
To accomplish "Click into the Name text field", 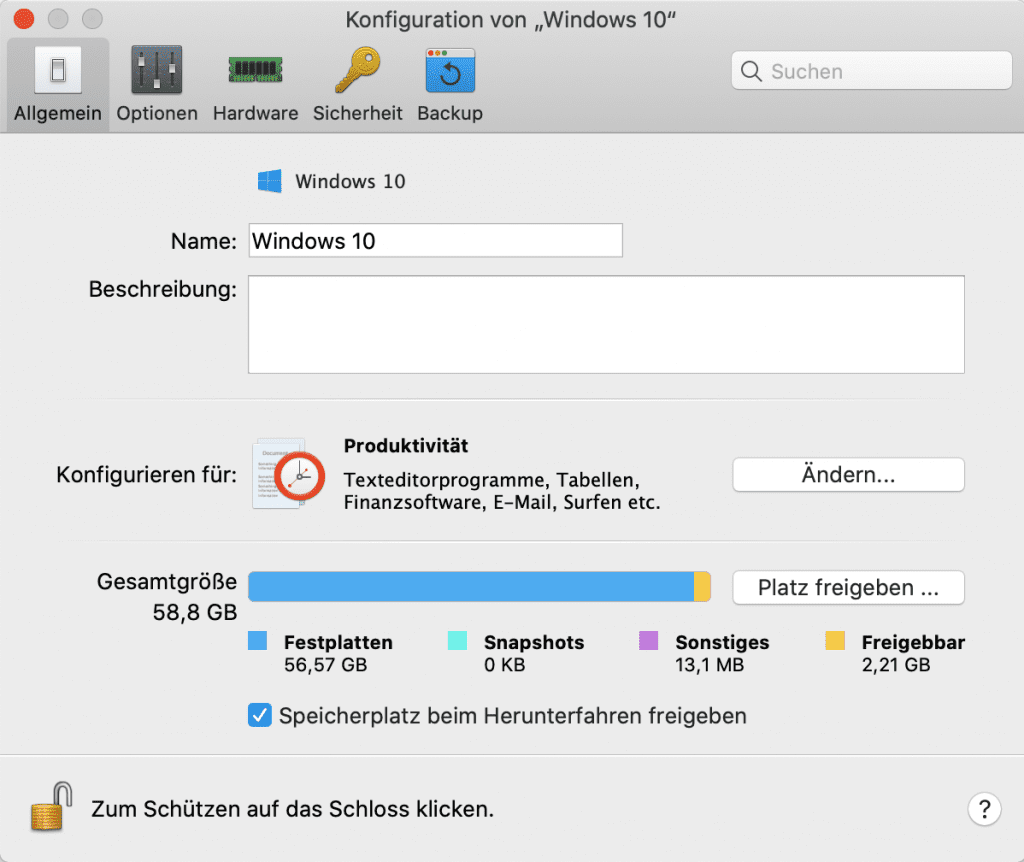I will pyautogui.click(x=435, y=241).
